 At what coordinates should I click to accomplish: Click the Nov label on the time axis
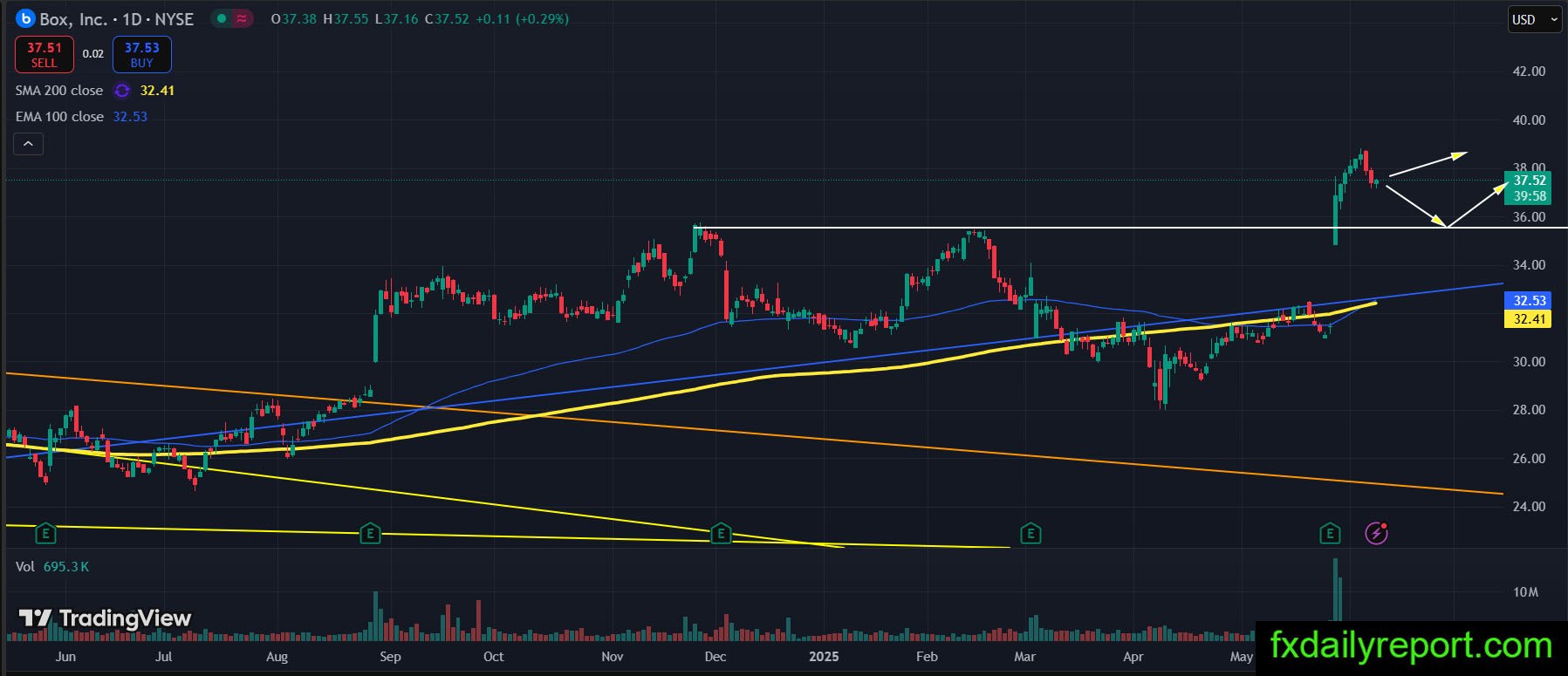tap(613, 657)
